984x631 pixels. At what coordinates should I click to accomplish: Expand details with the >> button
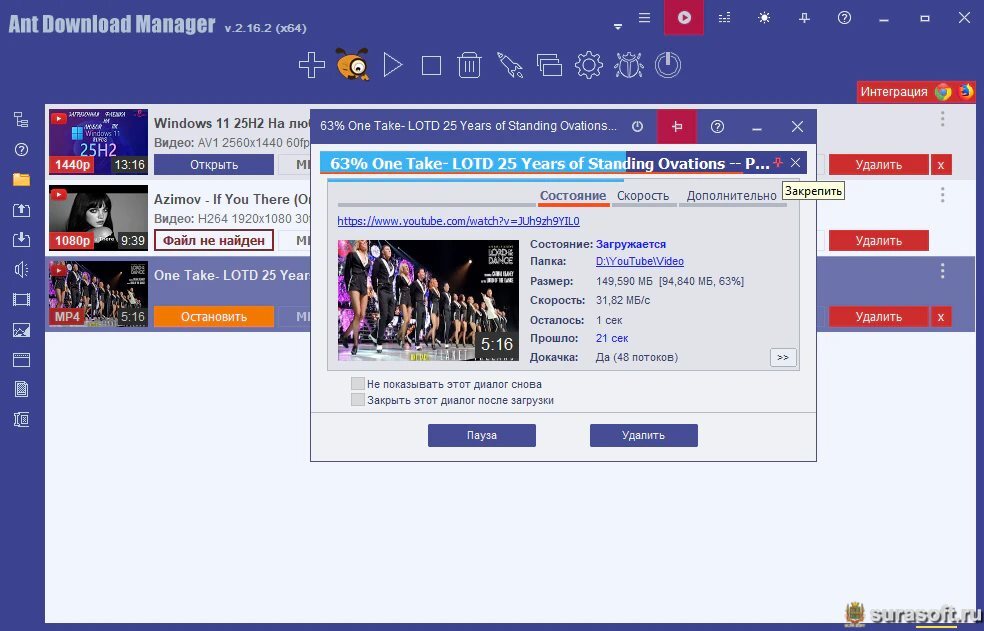pos(783,357)
